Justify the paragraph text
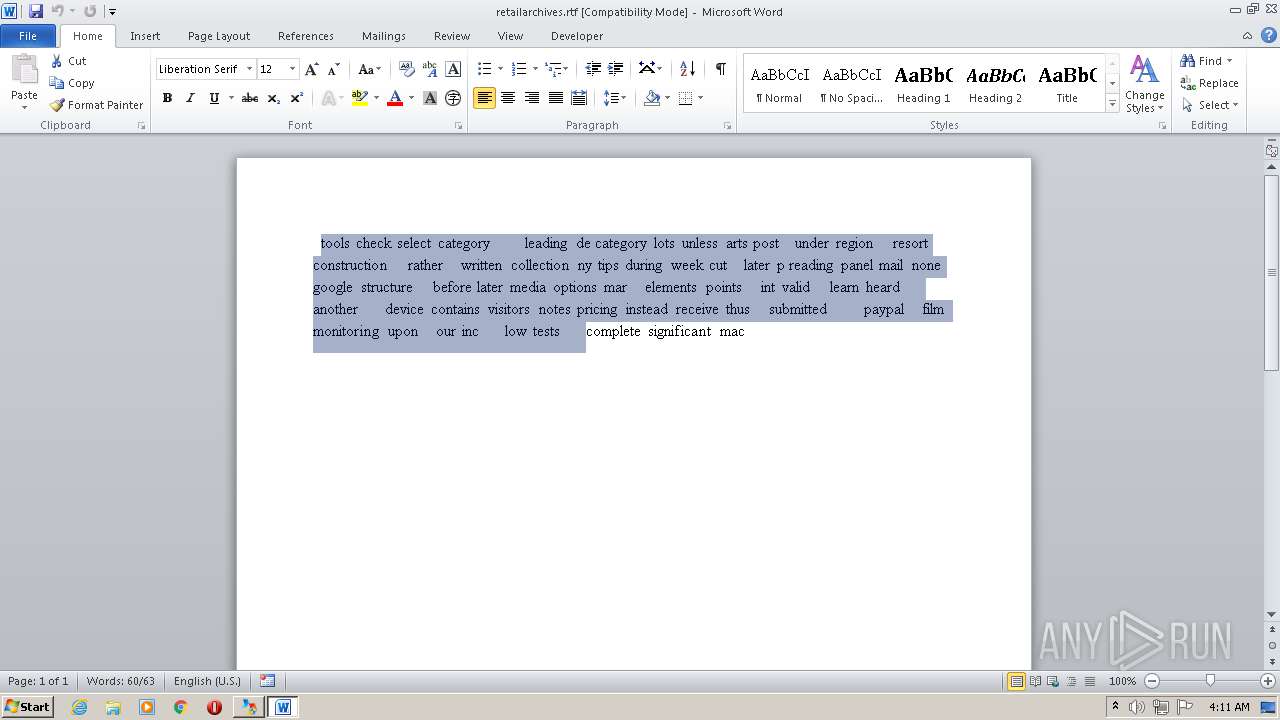Screen dimensions: 1280x720 click(555, 98)
